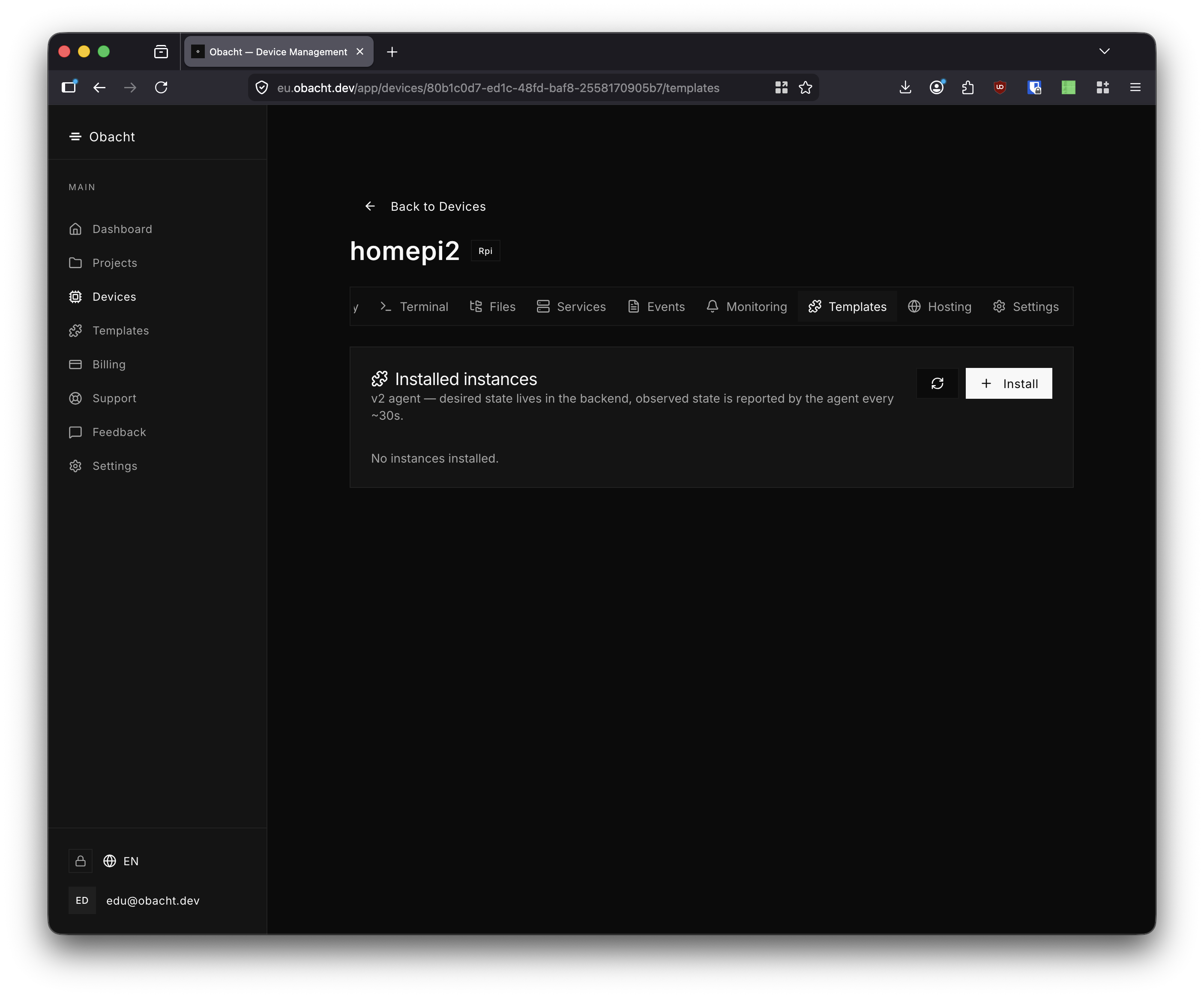
Task: Open Templates in the left sidebar
Action: tap(109, 330)
